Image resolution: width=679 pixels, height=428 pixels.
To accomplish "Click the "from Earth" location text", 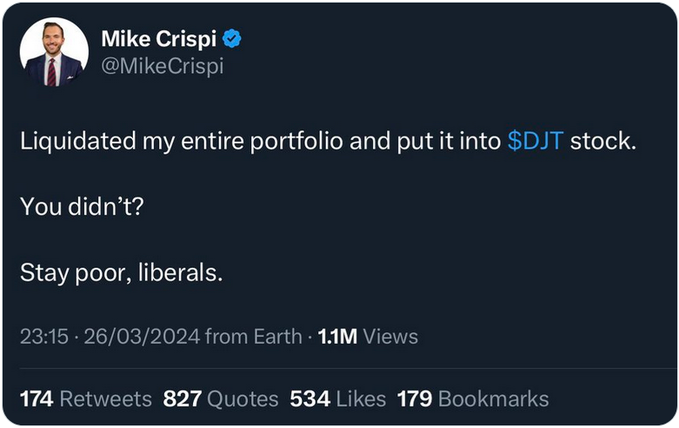I will click(x=251, y=337).
